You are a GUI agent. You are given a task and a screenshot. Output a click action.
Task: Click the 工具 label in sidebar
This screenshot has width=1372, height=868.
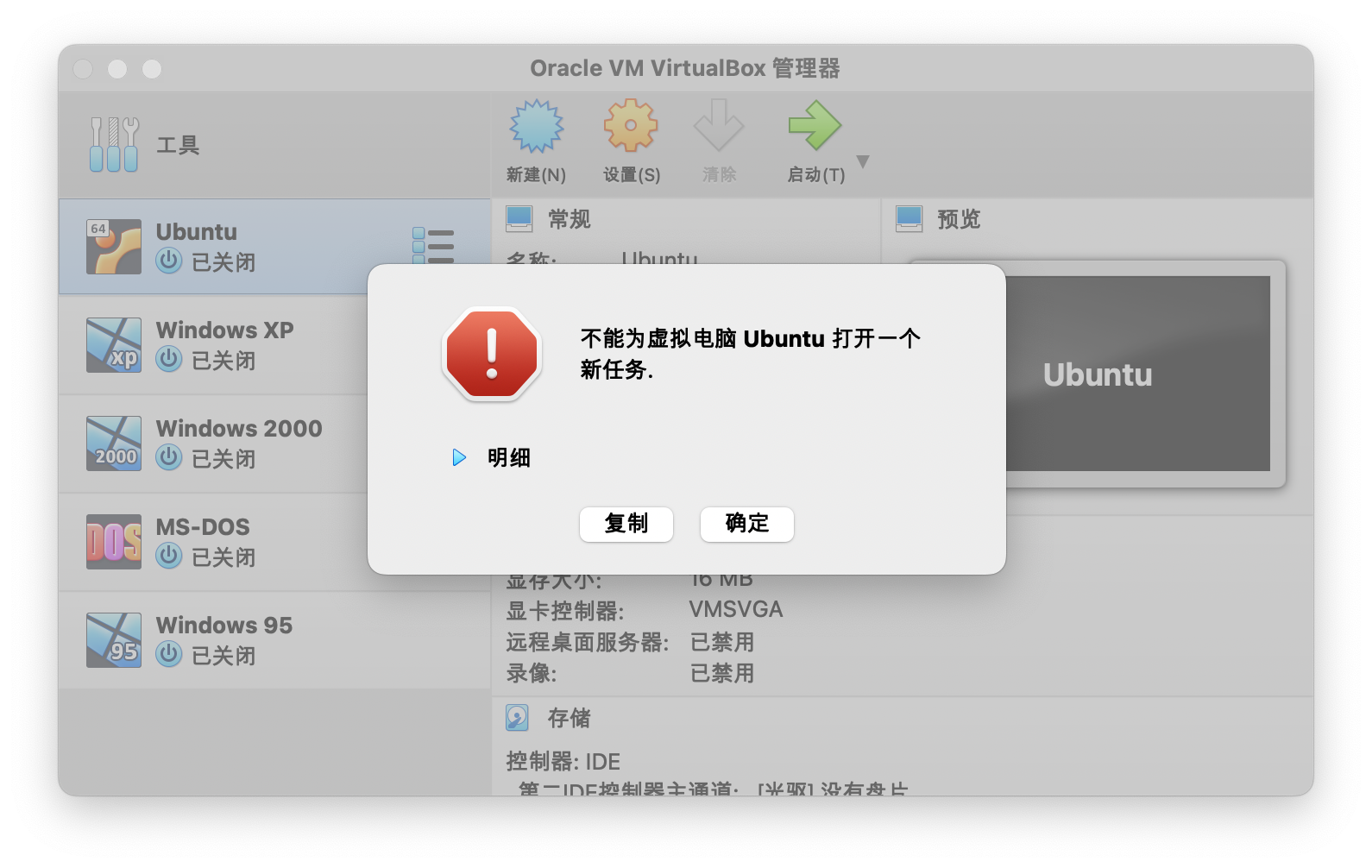click(178, 145)
